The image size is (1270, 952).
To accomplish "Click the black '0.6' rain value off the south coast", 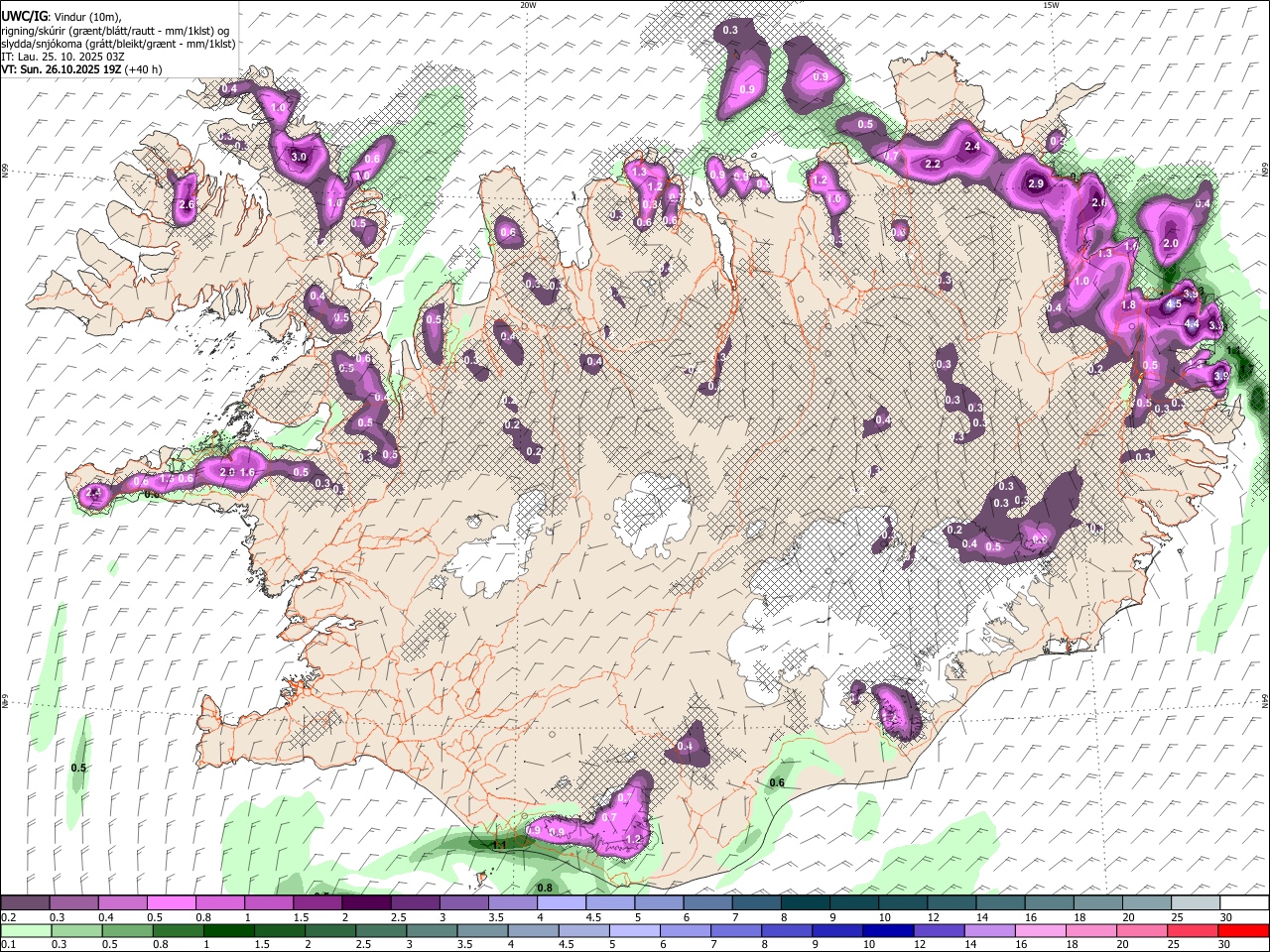I will click(777, 782).
